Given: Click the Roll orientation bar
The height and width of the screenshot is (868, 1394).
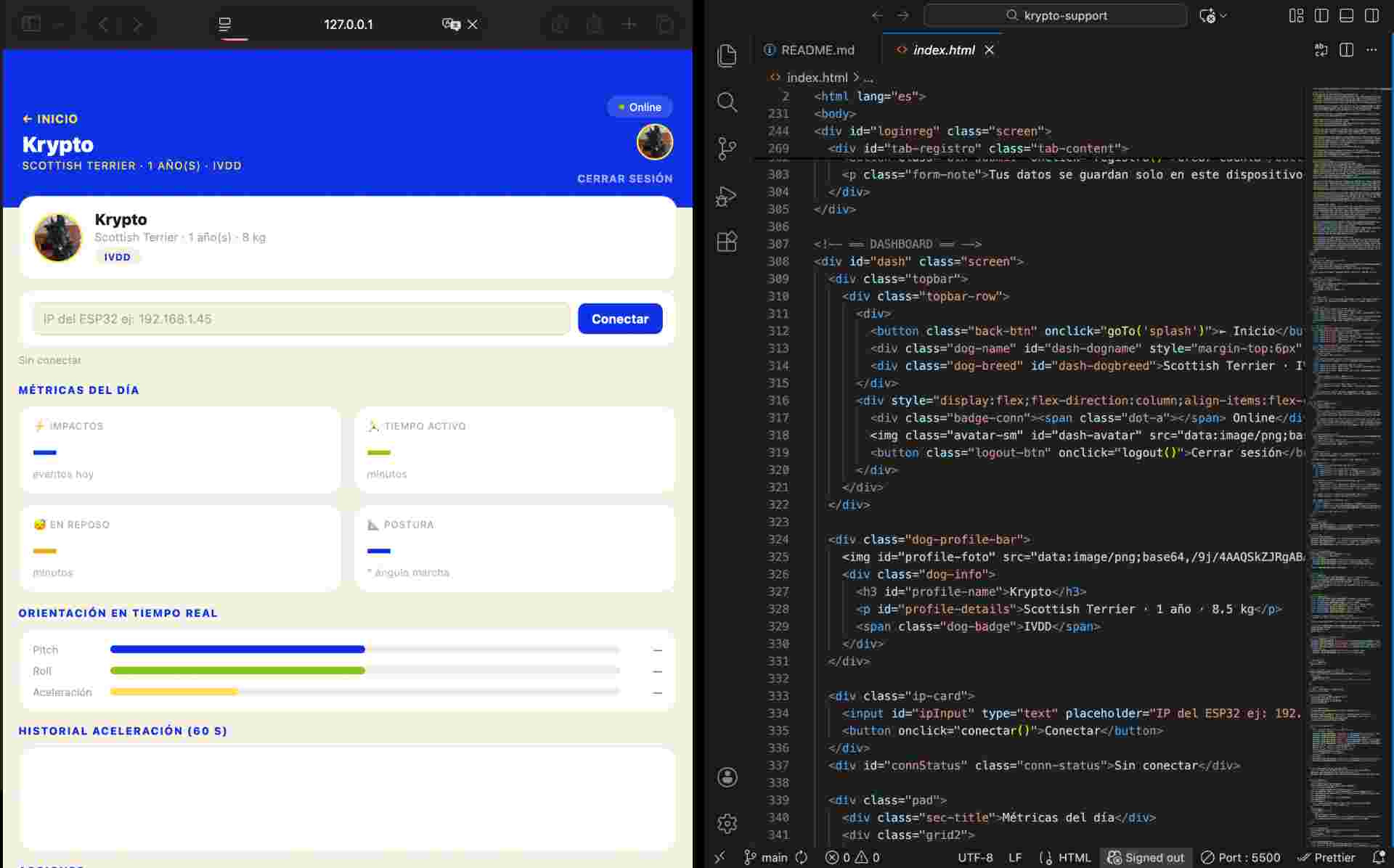Looking at the screenshot, I should pyautogui.click(x=365, y=671).
